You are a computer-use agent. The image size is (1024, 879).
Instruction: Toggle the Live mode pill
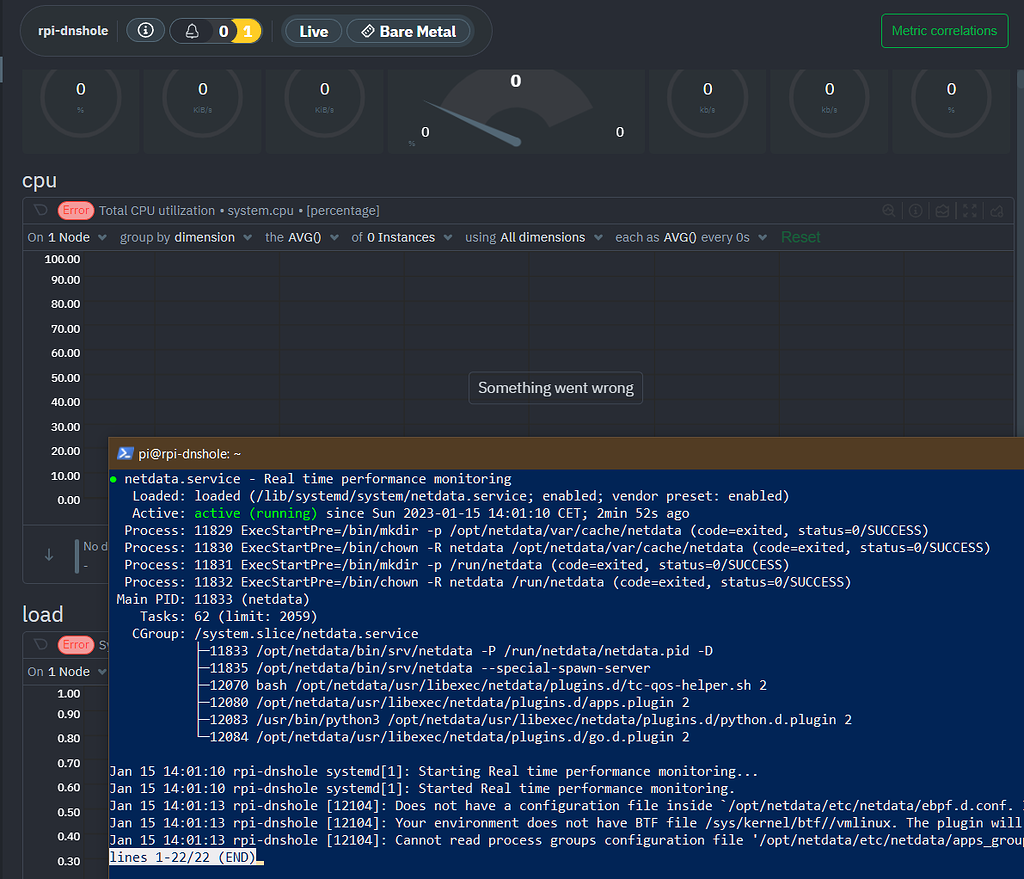313,31
